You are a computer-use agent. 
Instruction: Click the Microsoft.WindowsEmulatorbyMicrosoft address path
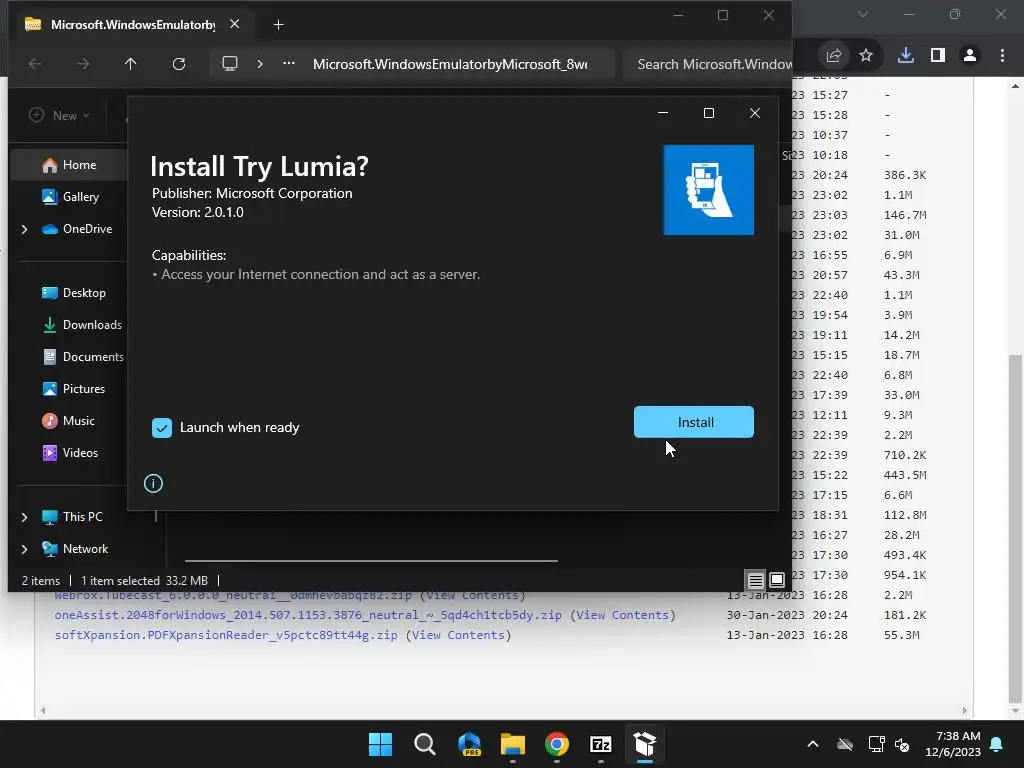(x=450, y=64)
